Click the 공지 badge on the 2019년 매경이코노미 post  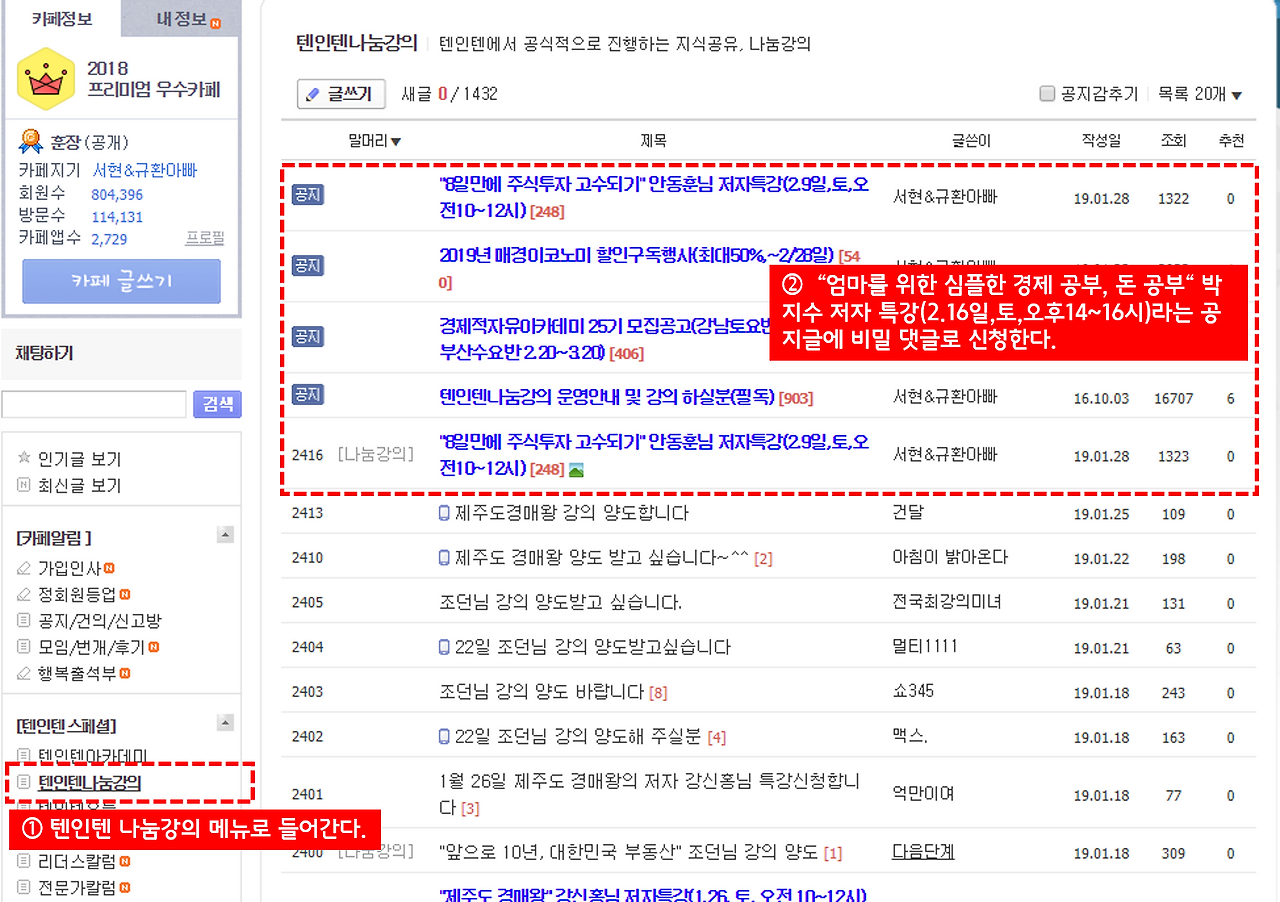pos(307,265)
